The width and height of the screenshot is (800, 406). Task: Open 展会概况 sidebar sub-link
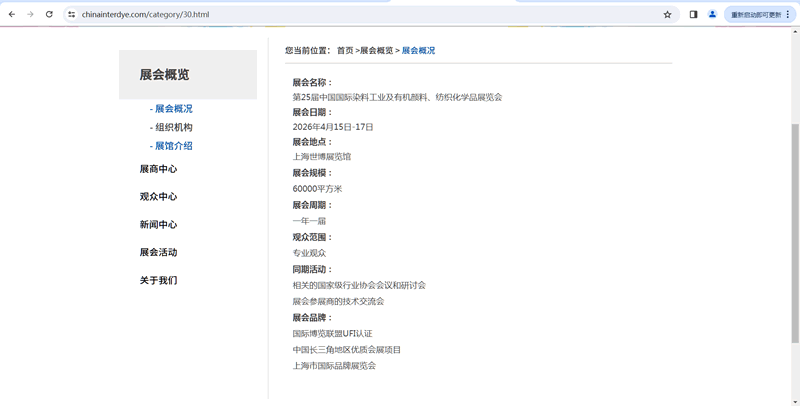[172, 109]
